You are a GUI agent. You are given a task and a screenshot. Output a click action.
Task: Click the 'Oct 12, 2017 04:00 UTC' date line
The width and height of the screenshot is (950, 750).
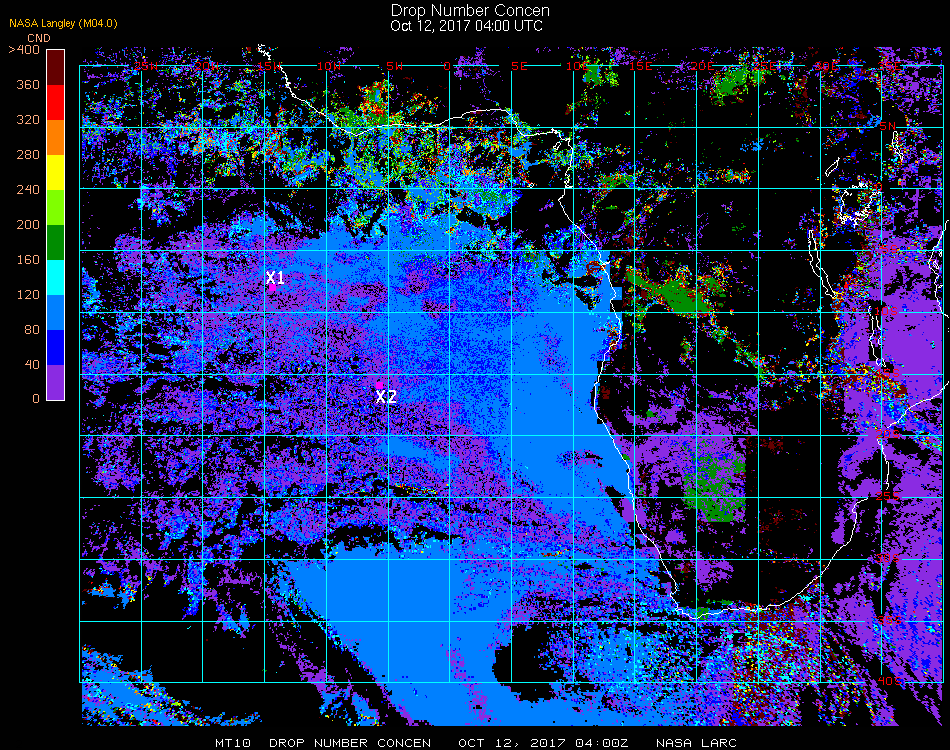[x=467, y=26]
